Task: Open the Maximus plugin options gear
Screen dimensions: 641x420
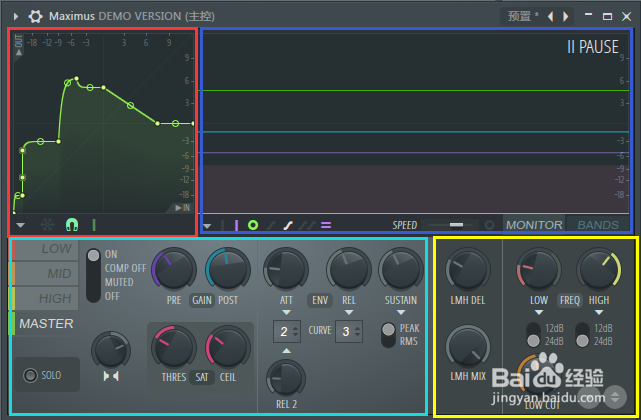Action: (x=35, y=16)
